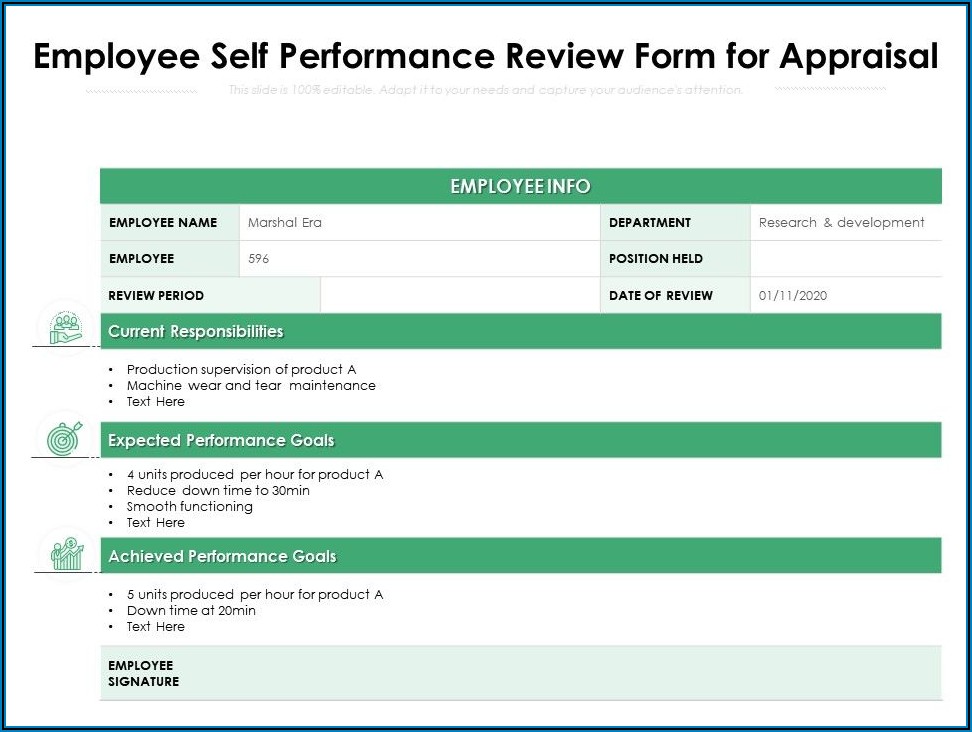972x732 pixels.
Task: Select the empty Position Held field
Action: pyautogui.click(x=845, y=258)
